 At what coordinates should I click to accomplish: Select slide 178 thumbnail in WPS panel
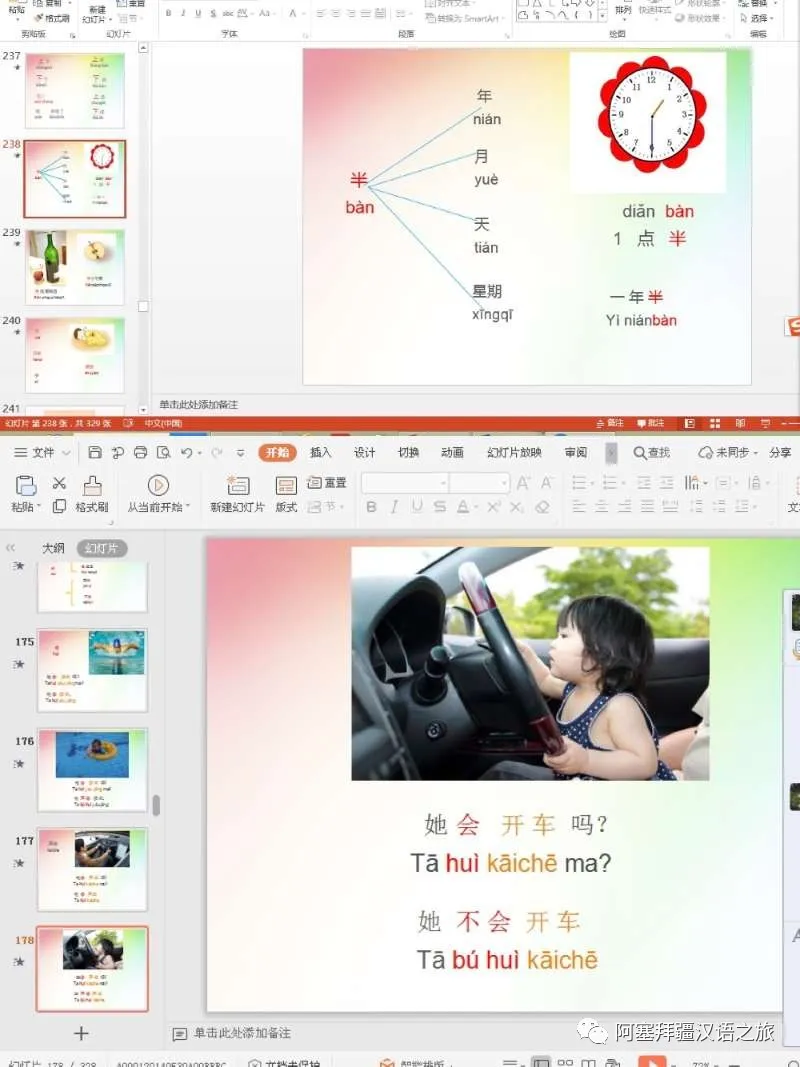click(x=93, y=968)
